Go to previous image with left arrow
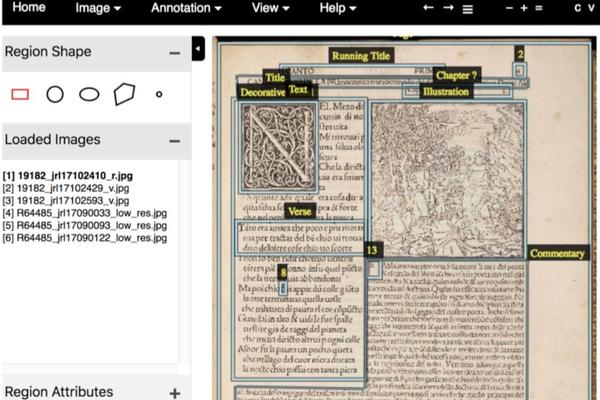Screen dimensions: 600x400 pos(428,8)
